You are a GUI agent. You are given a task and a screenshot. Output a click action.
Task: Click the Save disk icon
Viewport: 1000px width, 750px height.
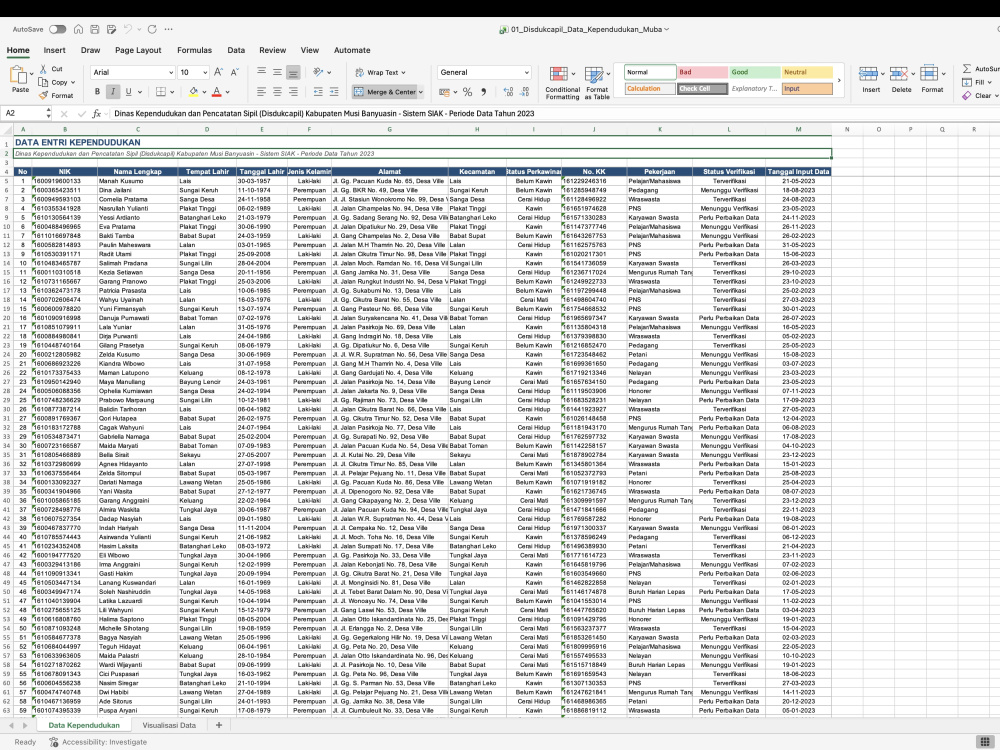click(94, 29)
